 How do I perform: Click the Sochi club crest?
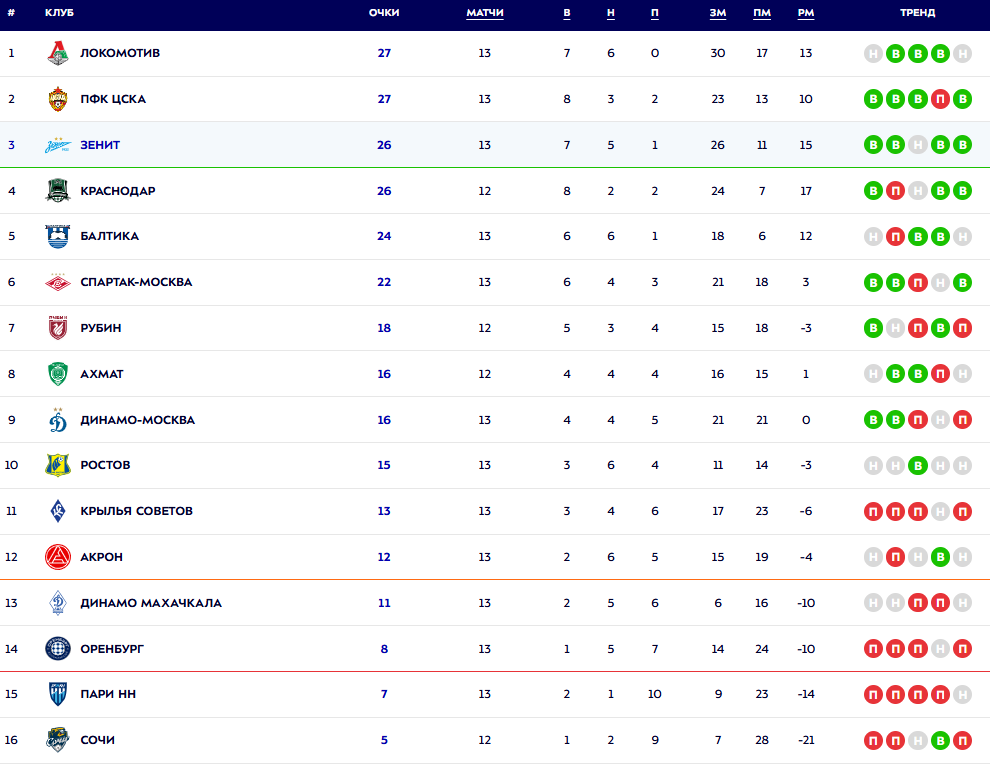coord(58,740)
